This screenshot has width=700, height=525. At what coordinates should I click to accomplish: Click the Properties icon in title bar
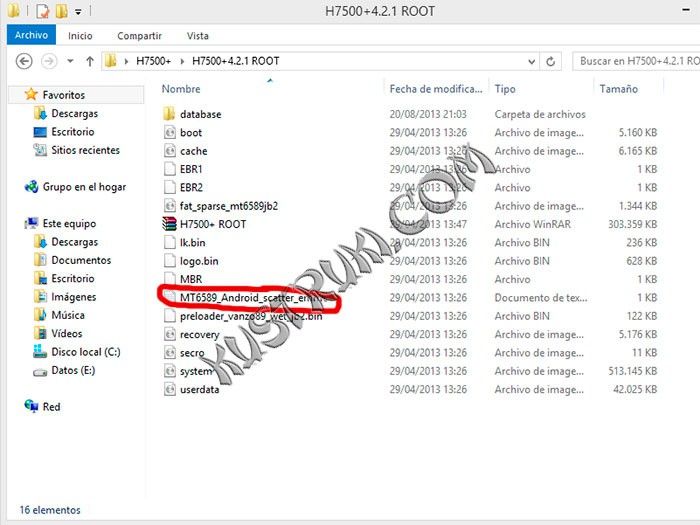pos(43,11)
